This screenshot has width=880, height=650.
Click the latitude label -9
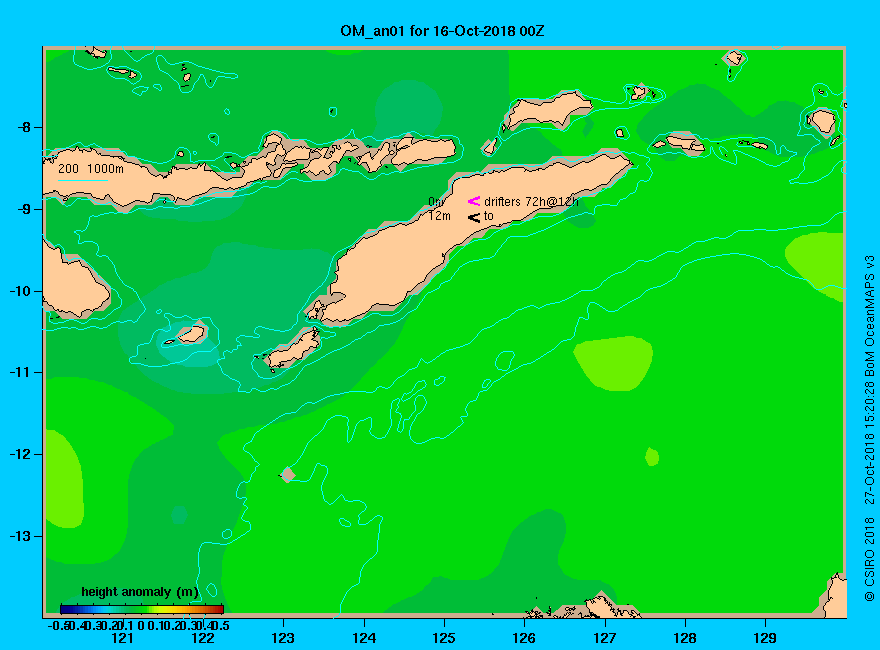coord(24,209)
